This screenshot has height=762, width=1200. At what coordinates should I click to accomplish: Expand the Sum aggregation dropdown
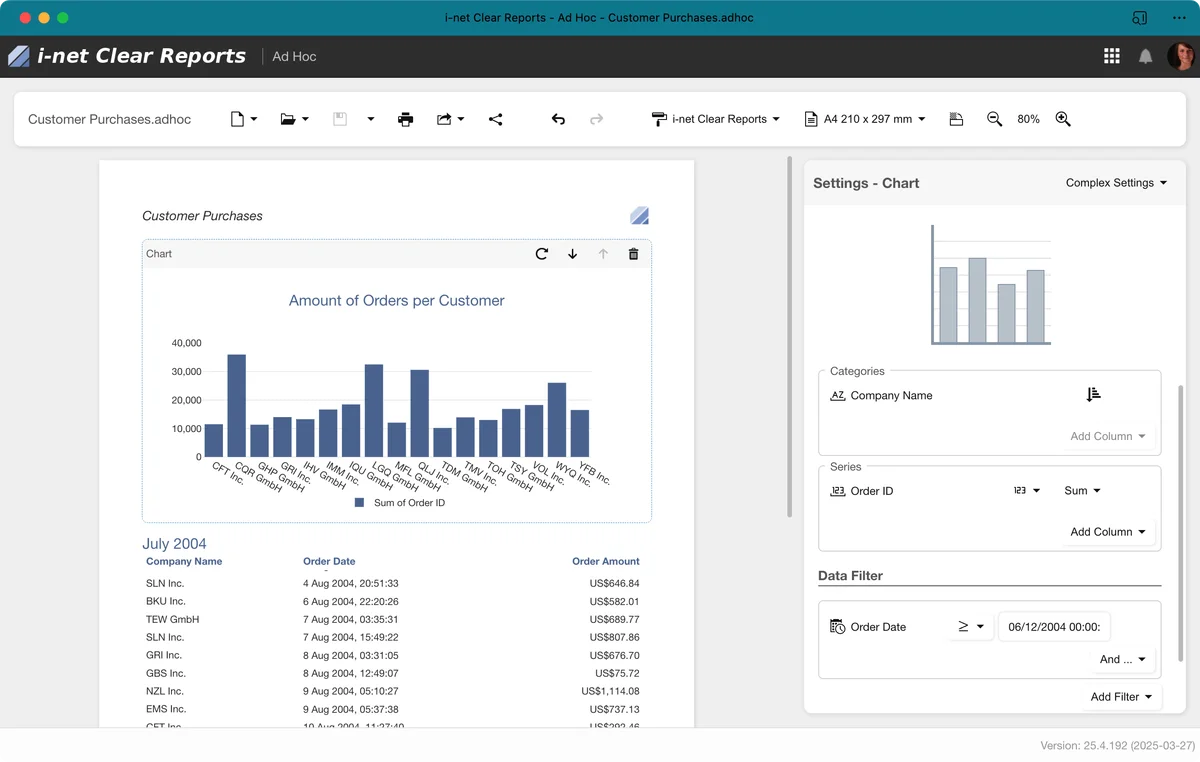[x=1082, y=491]
